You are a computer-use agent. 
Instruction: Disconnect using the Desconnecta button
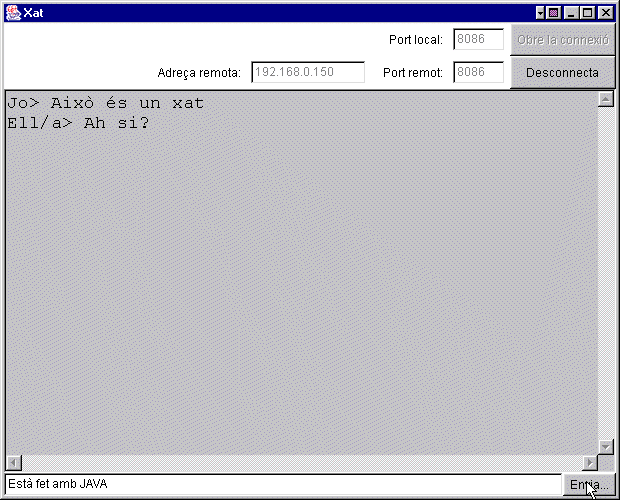pyautogui.click(x=563, y=73)
